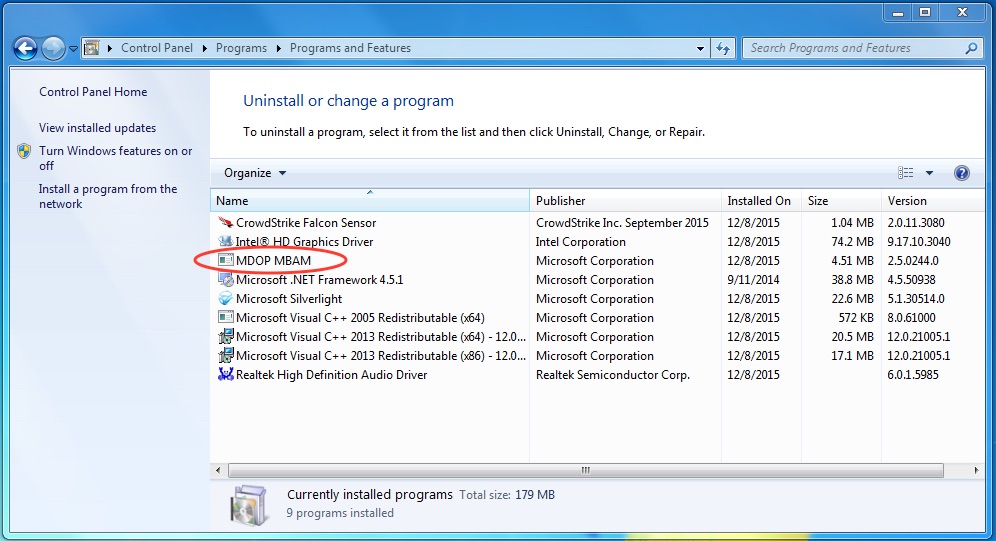Open the More view options dropdown arrow

pos(929,173)
